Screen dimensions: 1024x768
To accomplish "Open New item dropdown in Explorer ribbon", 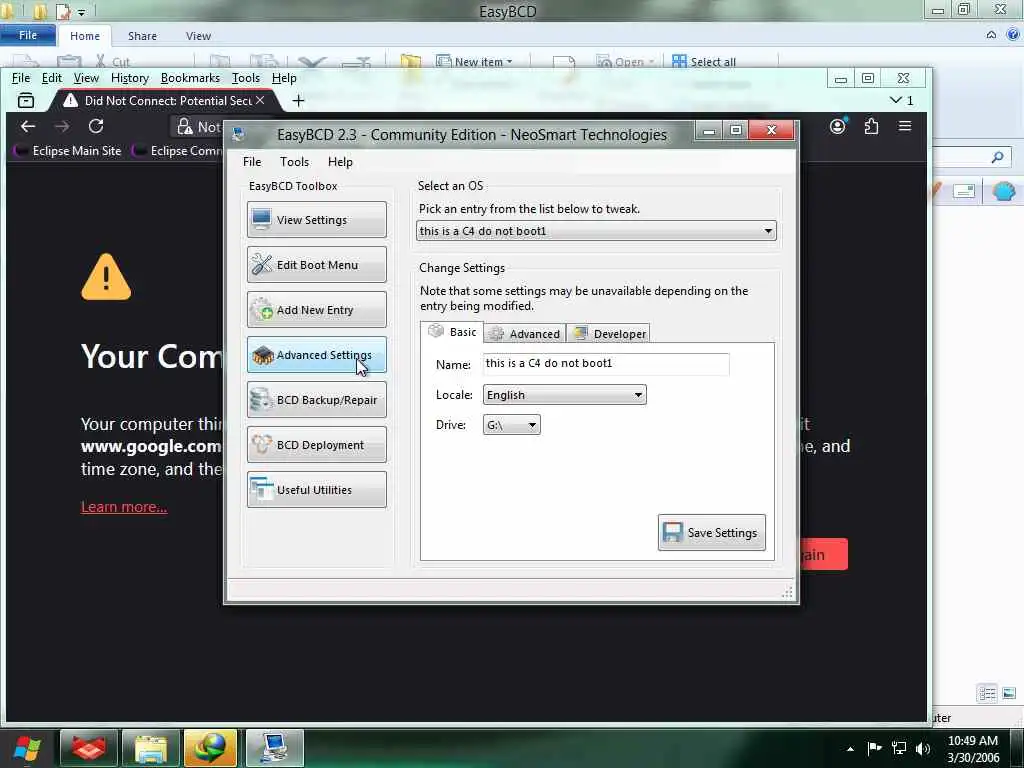I will pos(475,61).
